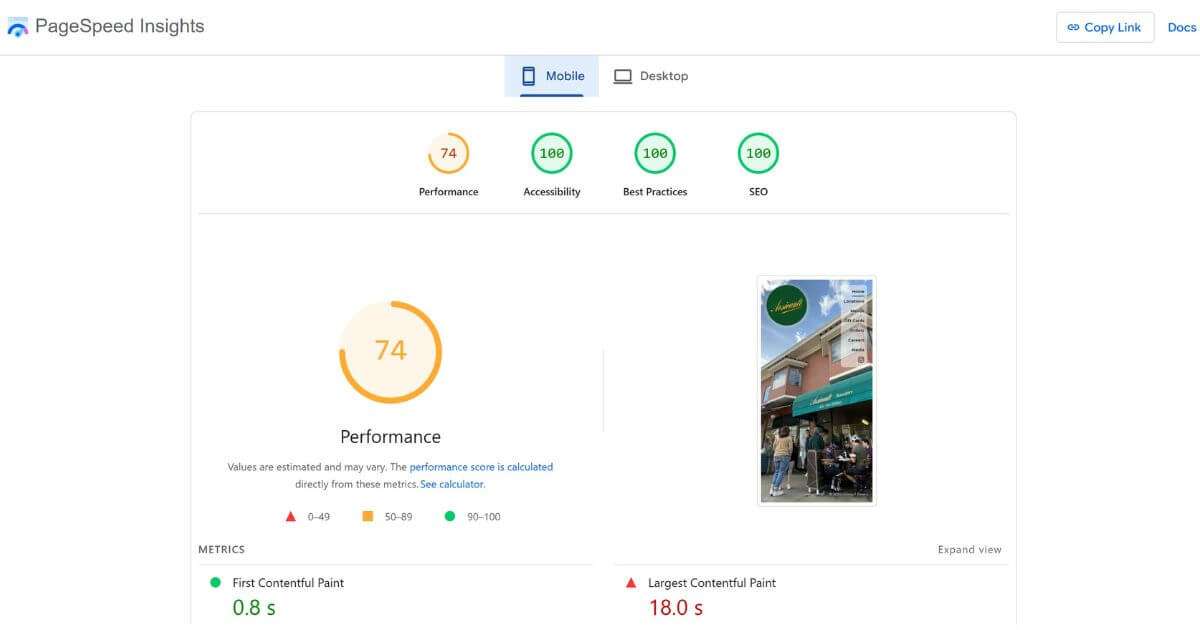Click the page screenshot thumbnail preview
This screenshot has height=630, width=1200.
(x=816, y=389)
